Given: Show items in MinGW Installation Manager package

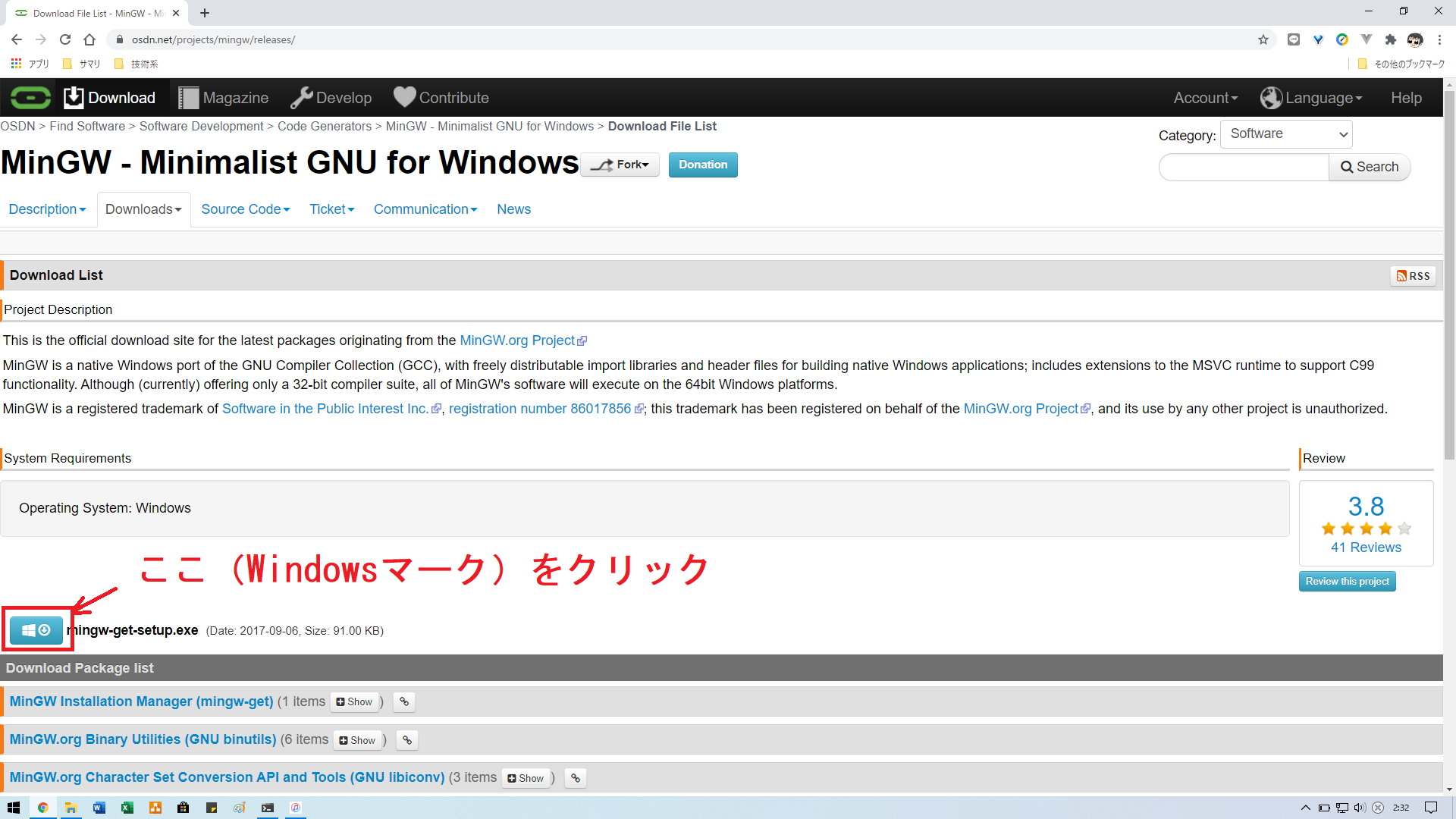Looking at the screenshot, I should [x=355, y=702].
